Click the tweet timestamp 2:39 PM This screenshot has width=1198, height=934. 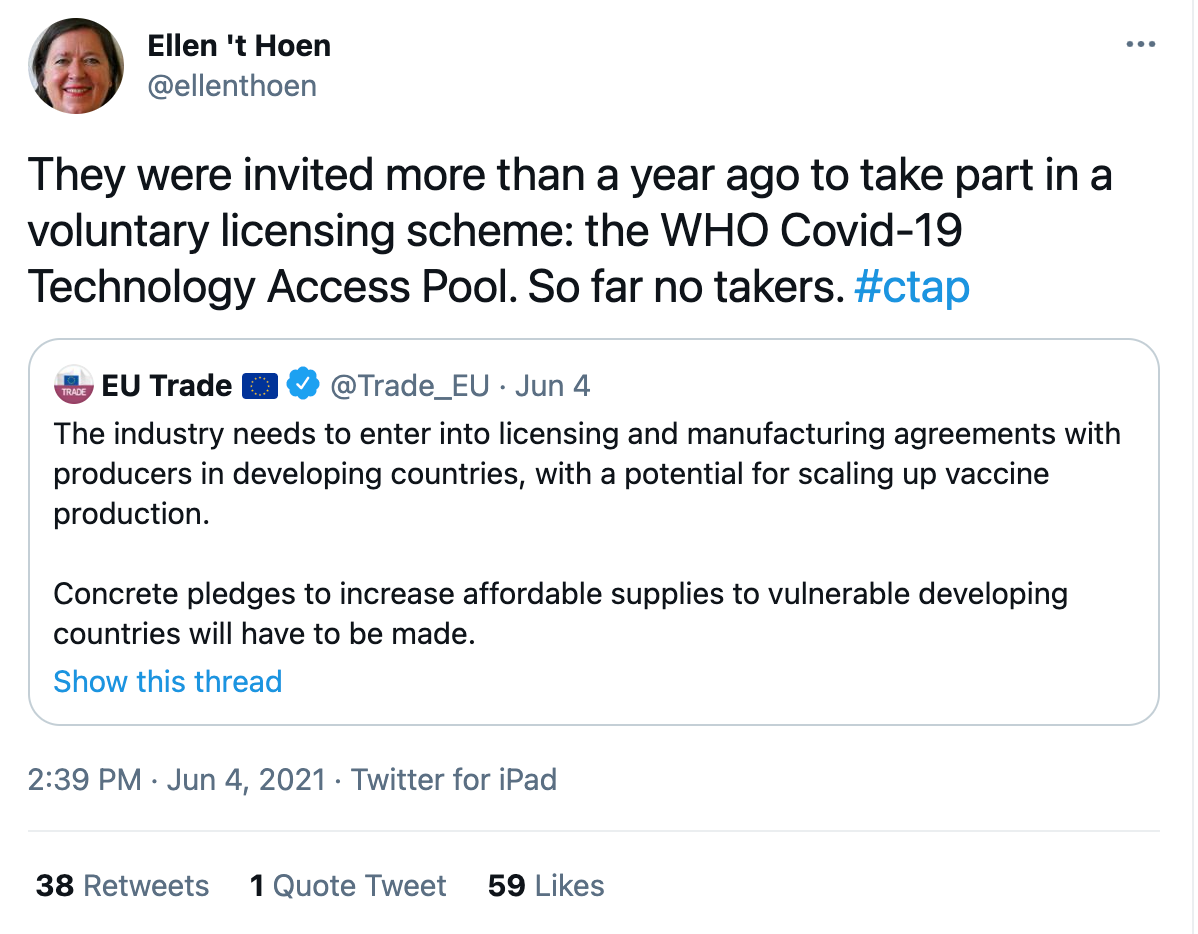click(x=80, y=779)
